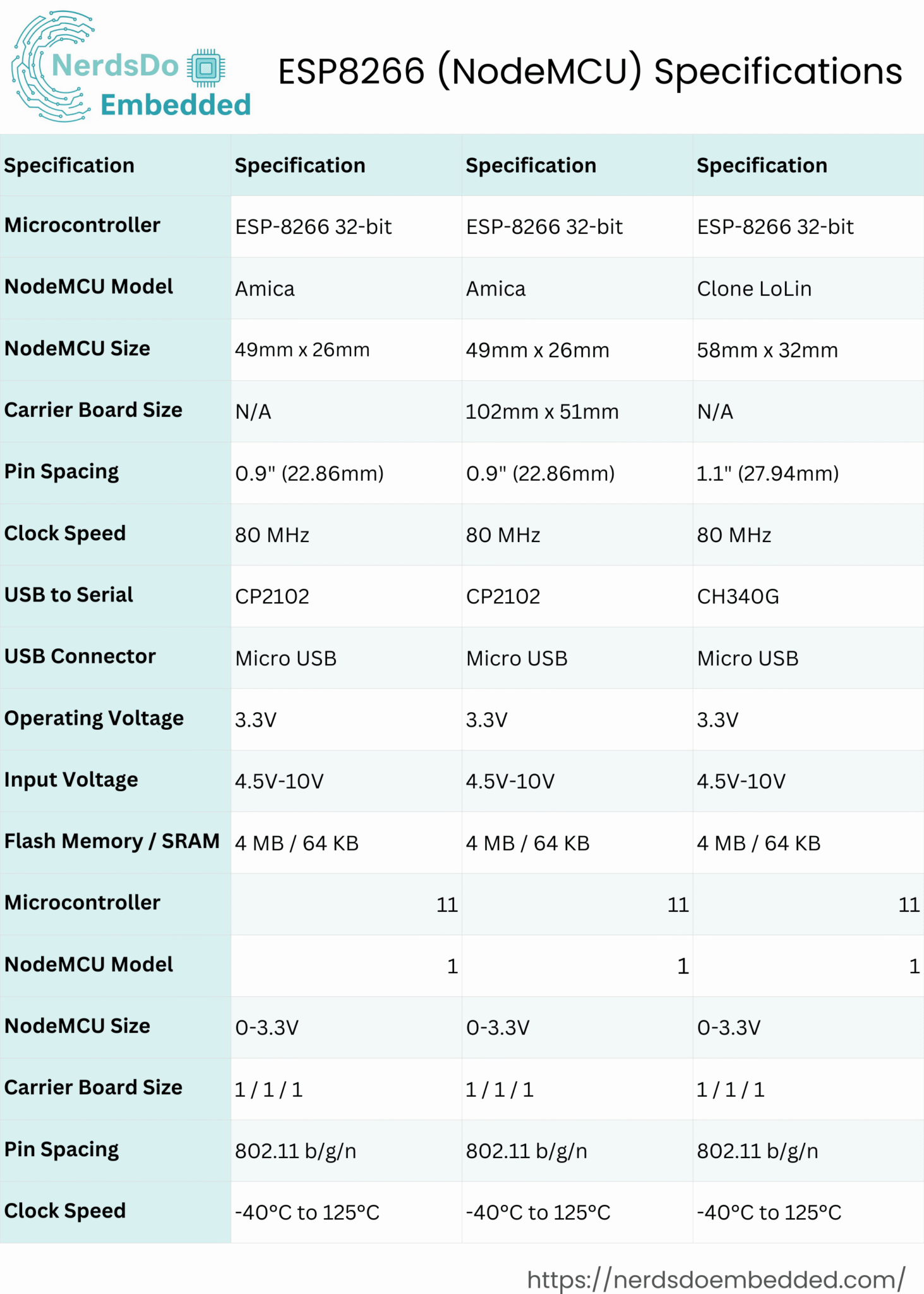Click the ESP8266 (NodeMCU) Specifications title
This screenshot has height=1294, width=924.
point(589,71)
